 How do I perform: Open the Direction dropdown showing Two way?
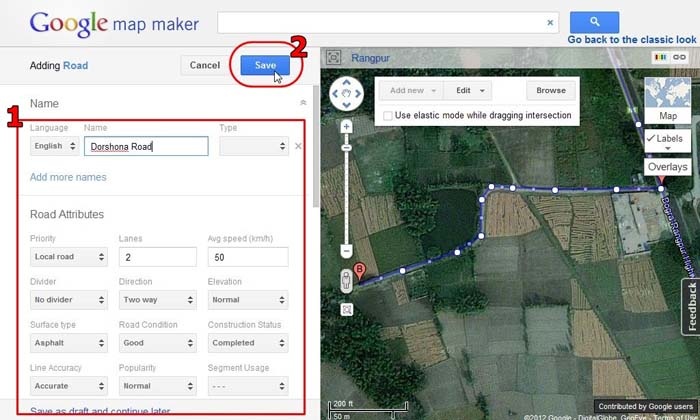[x=158, y=300]
